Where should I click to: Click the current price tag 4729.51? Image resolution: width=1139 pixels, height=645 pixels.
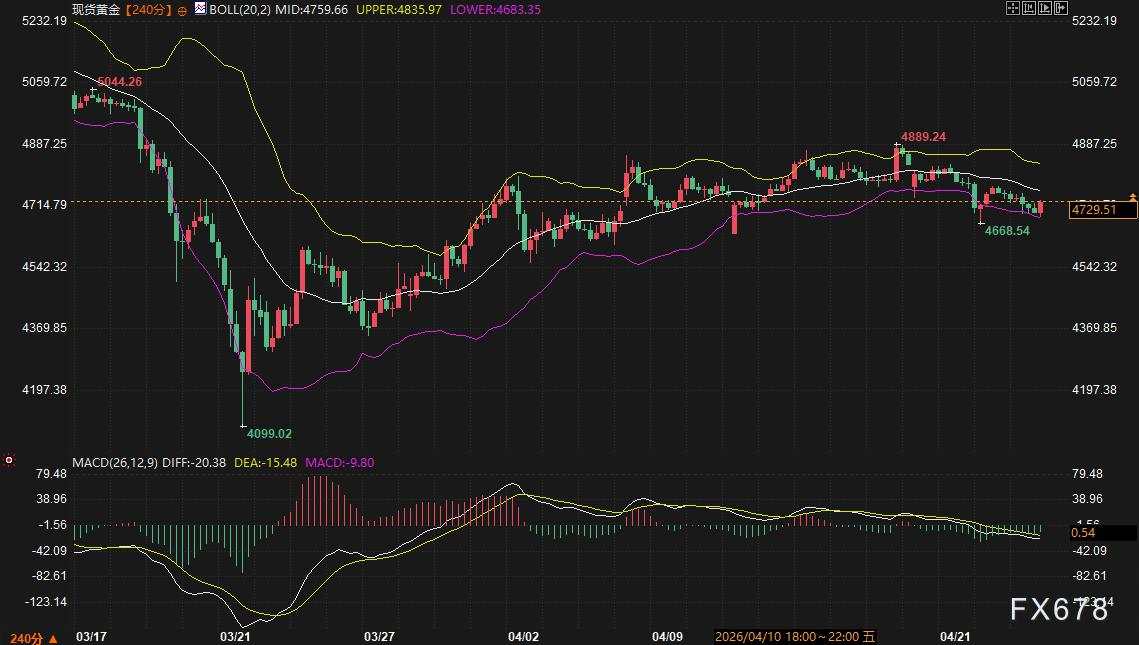click(1103, 210)
